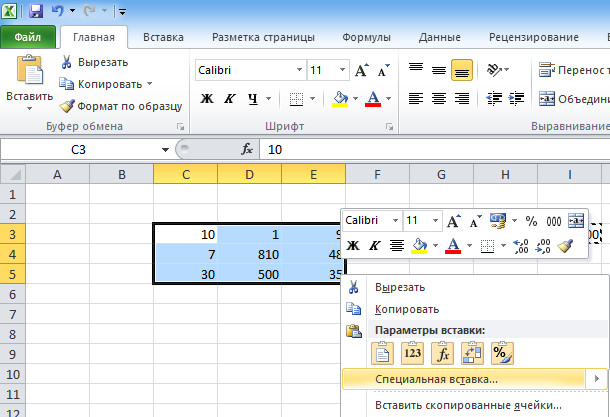Viewport: 610px width, 417px height.
Task: Toggle underline Ч in the ribbon
Action: tap(253, 99)
